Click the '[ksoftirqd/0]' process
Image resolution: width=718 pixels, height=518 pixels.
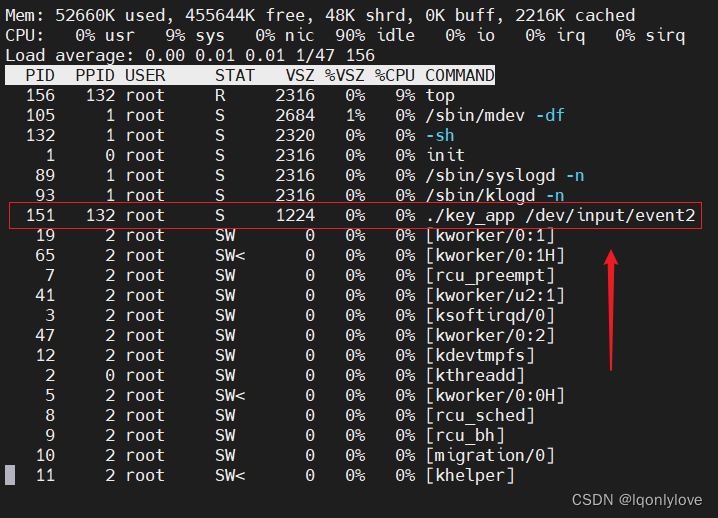pos(490,316)
